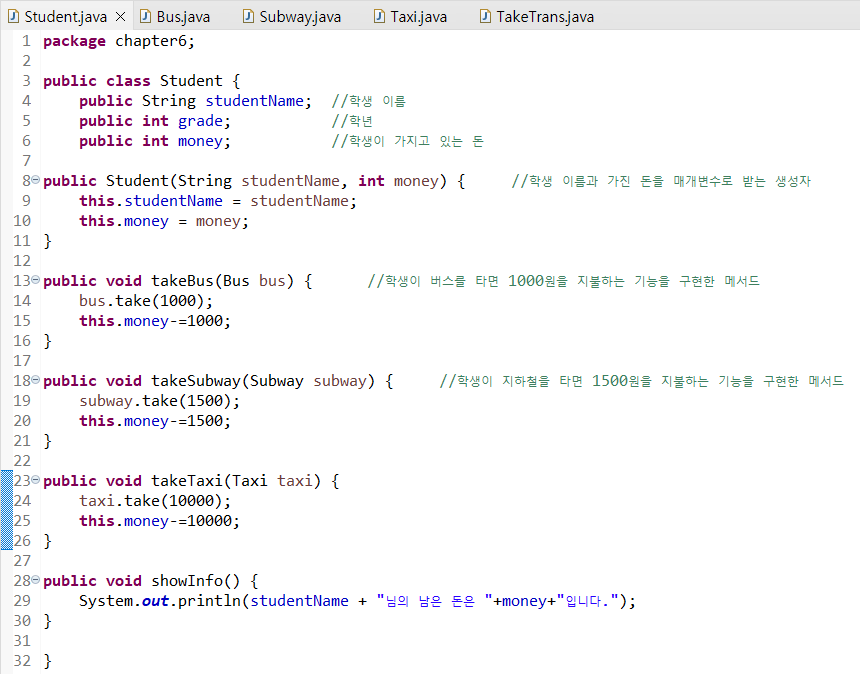
Task: Click method name 'showInfo()' on line 28
Action: tap(196, 581)
